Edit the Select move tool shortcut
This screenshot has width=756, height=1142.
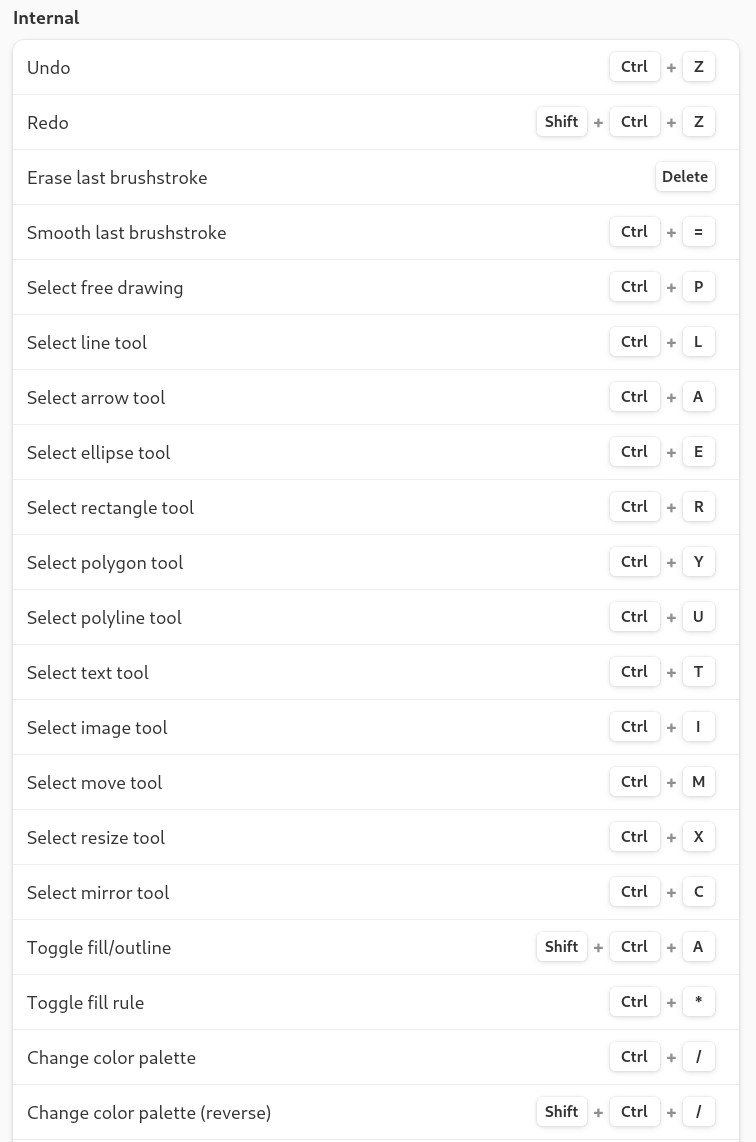click(376, 782)
